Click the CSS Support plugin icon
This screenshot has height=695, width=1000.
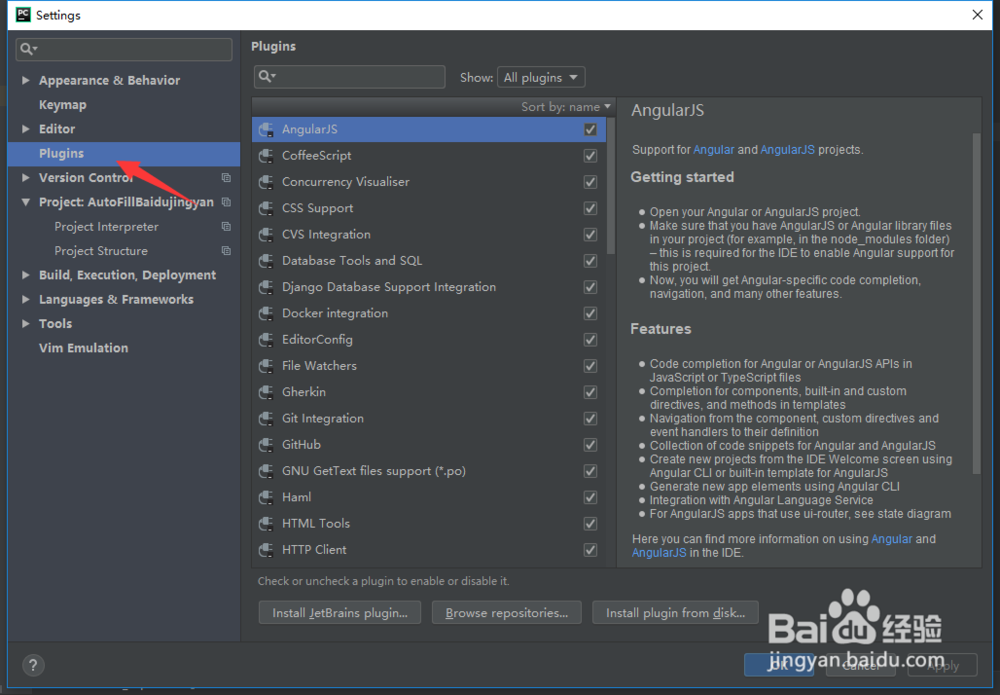[266, 208]
